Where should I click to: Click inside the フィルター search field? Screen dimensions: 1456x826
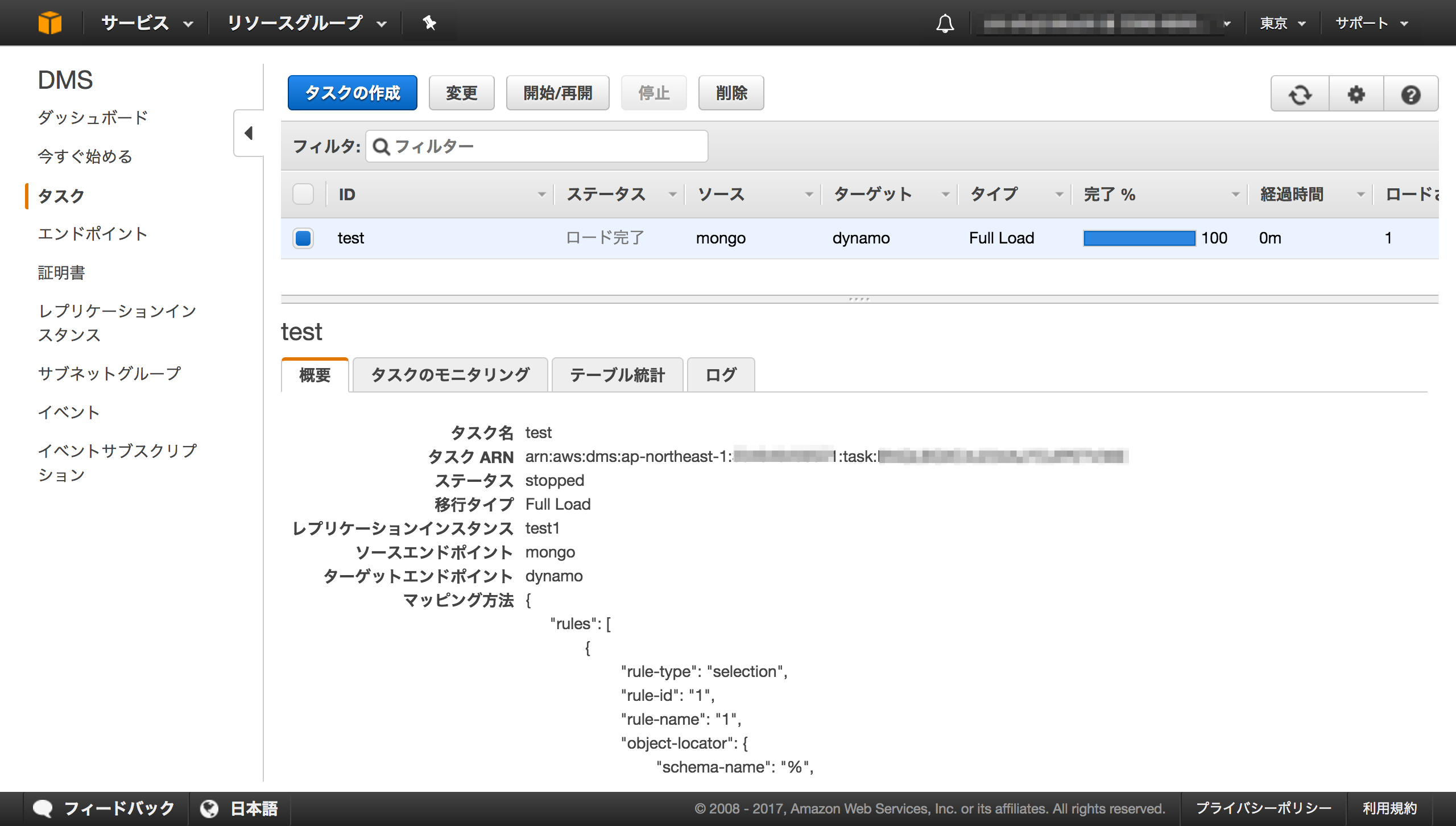(x=535, y=146)
